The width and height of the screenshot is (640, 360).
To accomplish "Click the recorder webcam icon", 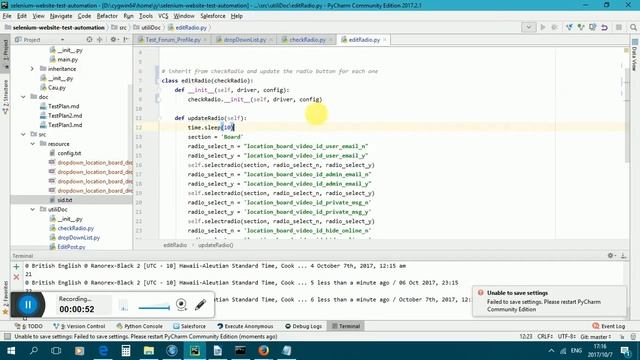I will click(181, 304).
